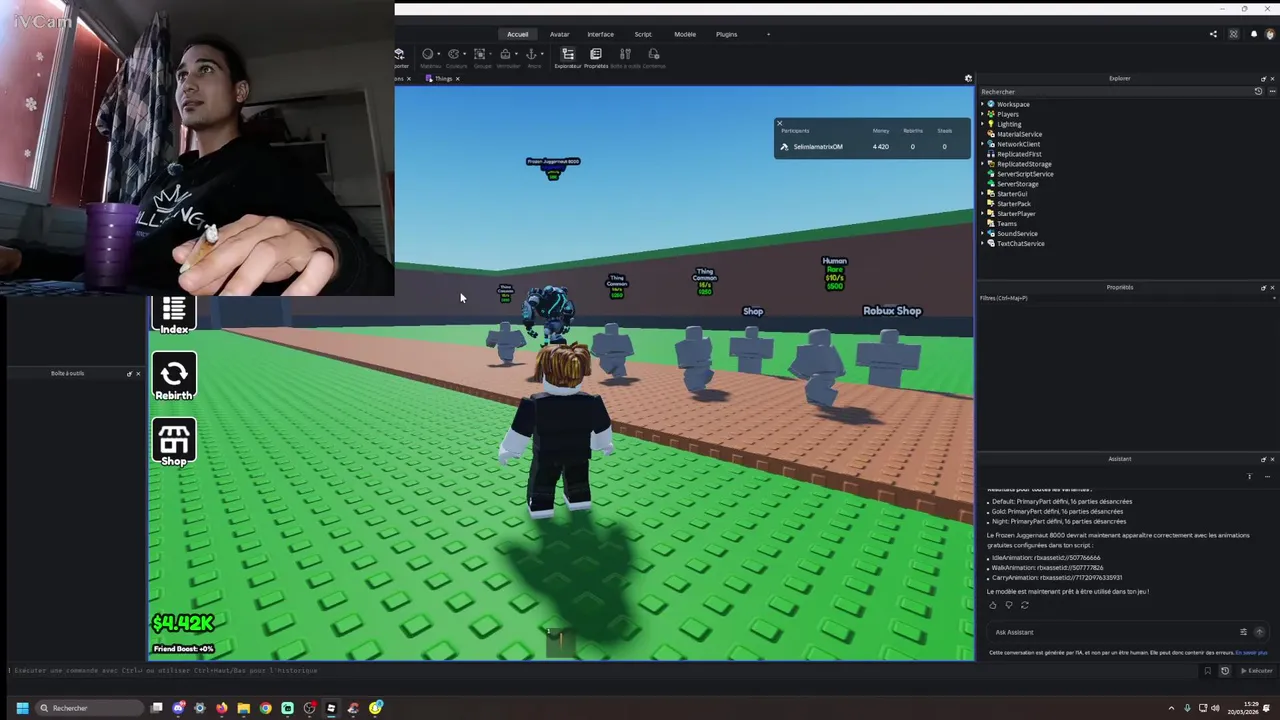The image size is (1280, 720).
Task: Click the Grouper tool
Action: pos(480,57)
